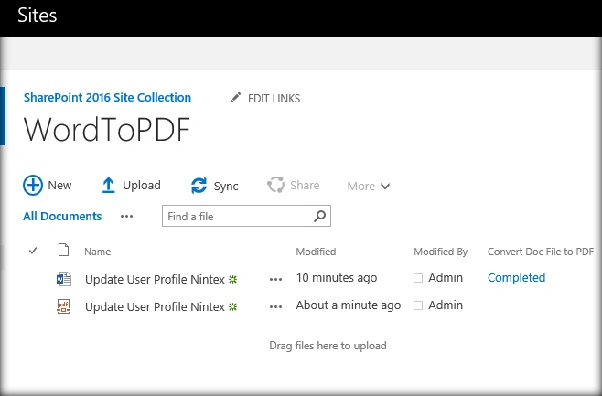
Task: Sort by Convert Doc File to PDF column
Action: point(541,252)
